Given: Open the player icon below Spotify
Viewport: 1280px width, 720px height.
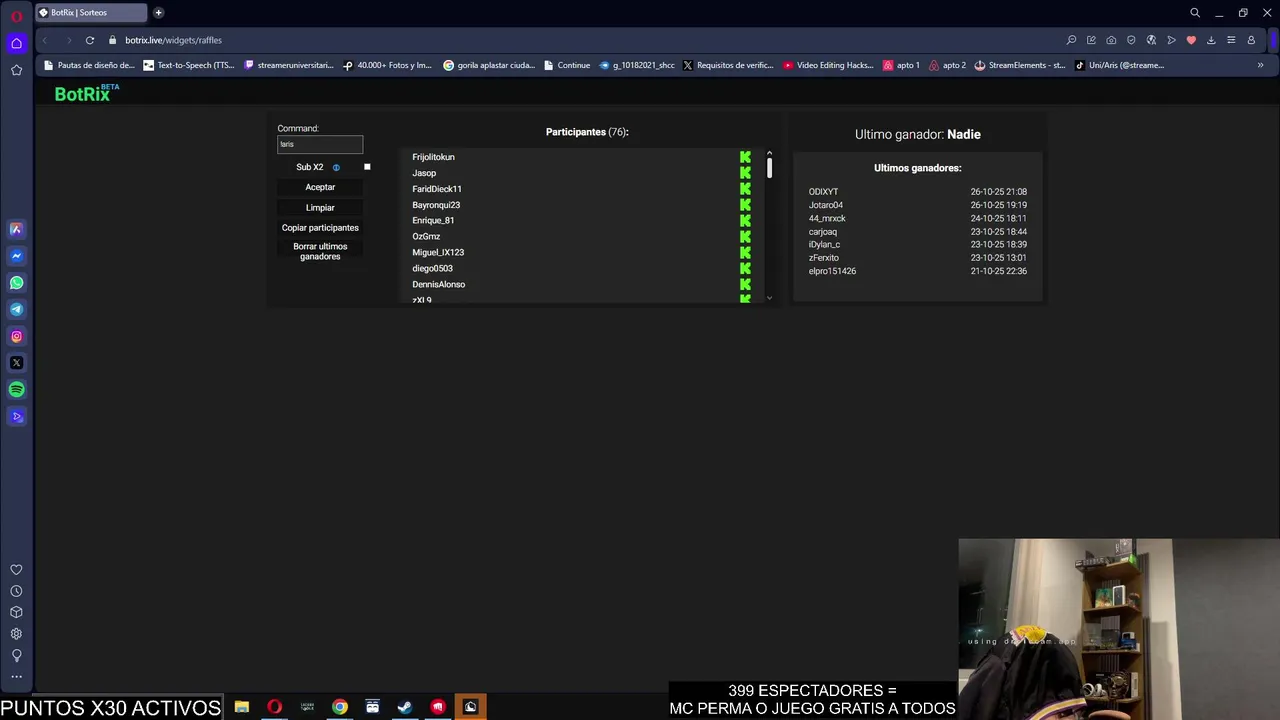Looking at the screenshot, I should (x=16, y=417).
